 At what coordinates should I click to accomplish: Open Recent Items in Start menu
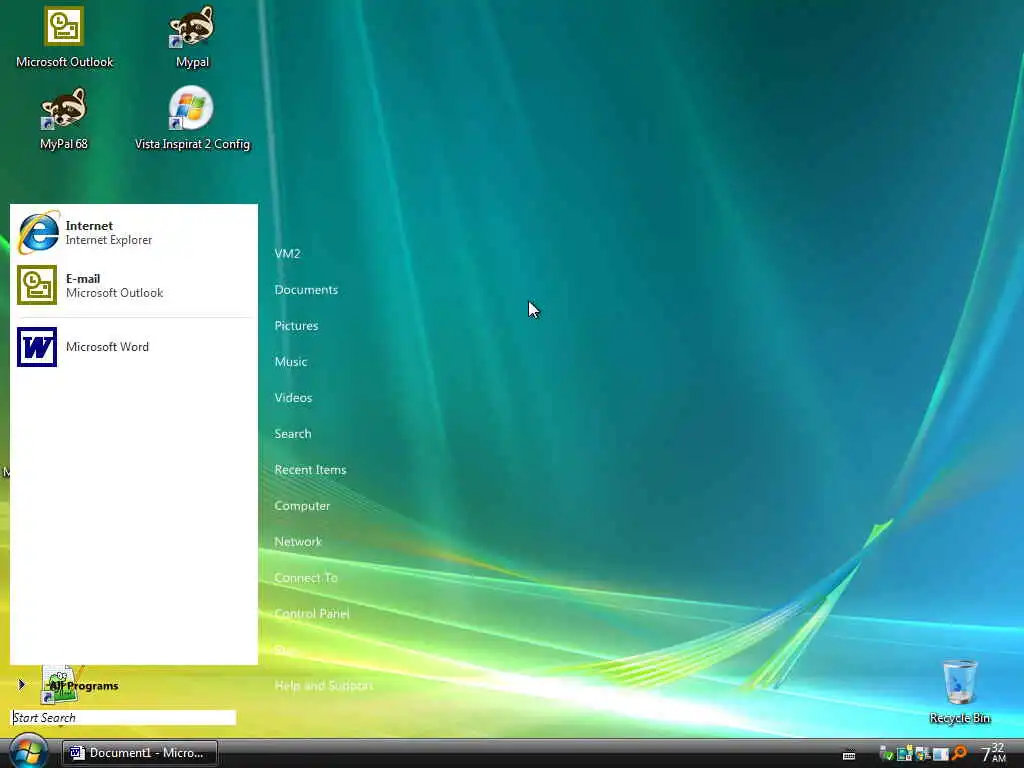click(310, 470)
